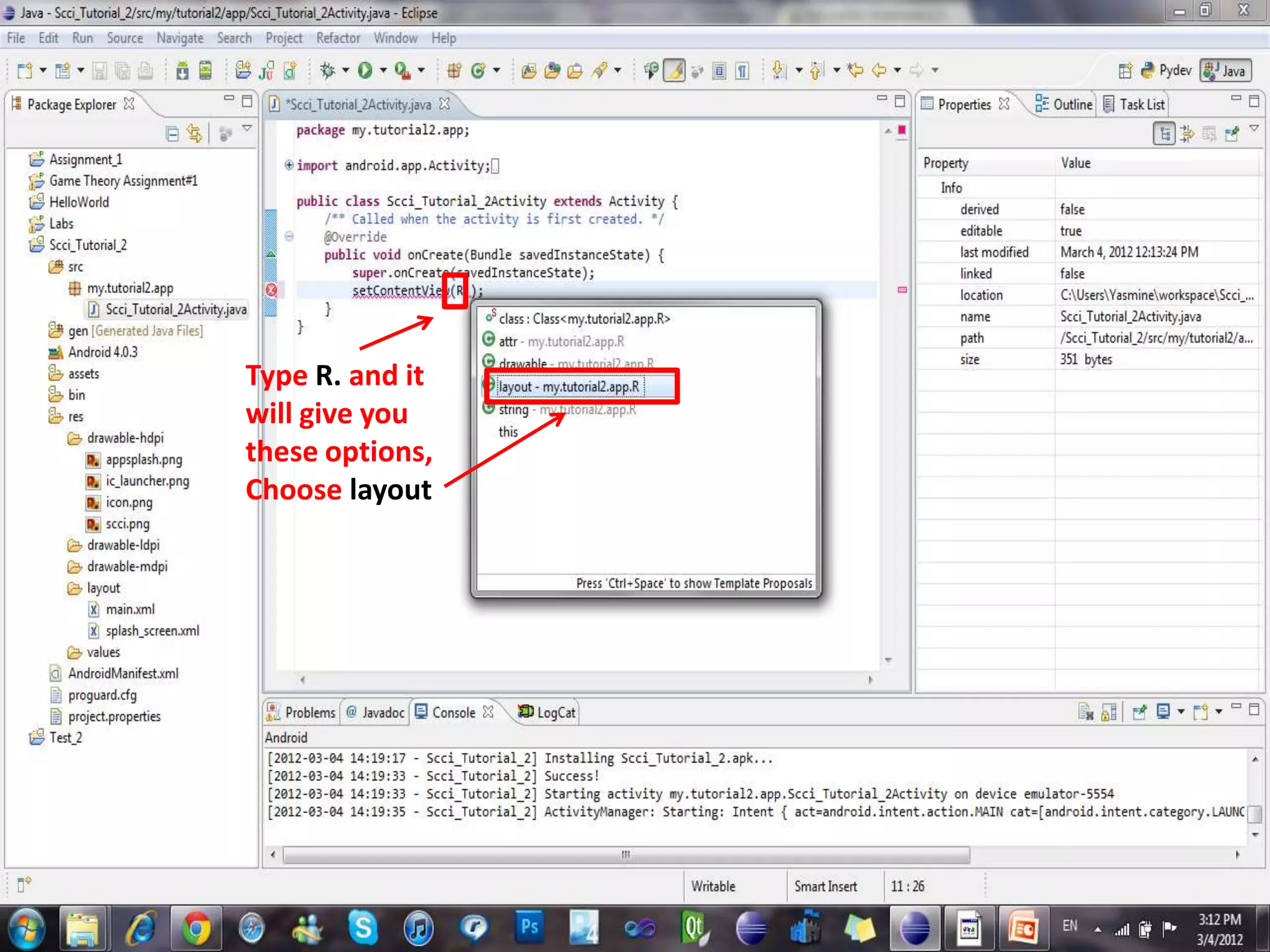Open the Refactor menu

point(338,38)
